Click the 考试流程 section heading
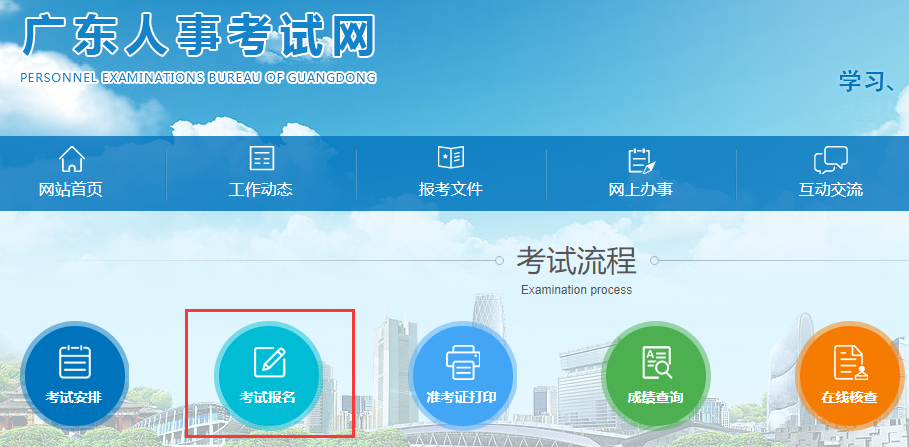The image size is (909, 447). [x=576, y=261]
